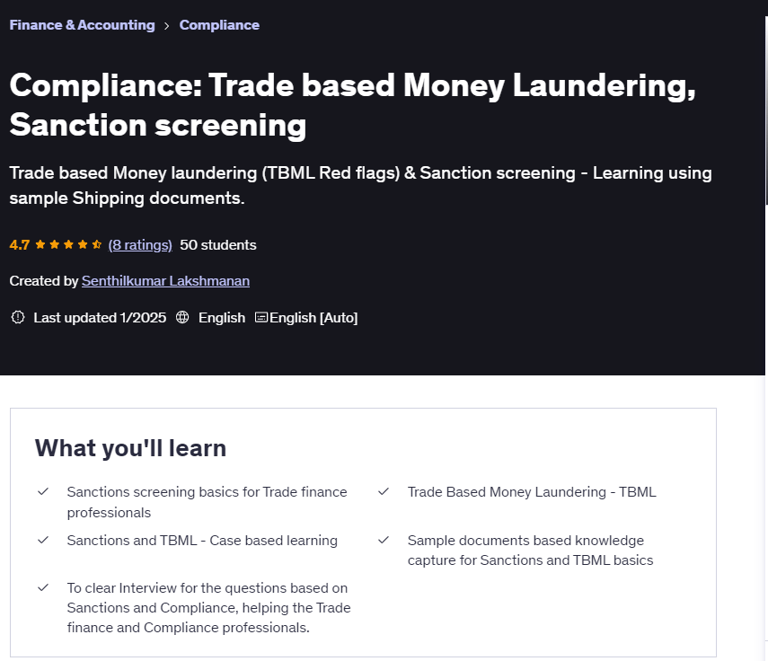768x661 pixels.
Task: Click the star rating icons
Action: click(69, 245)
